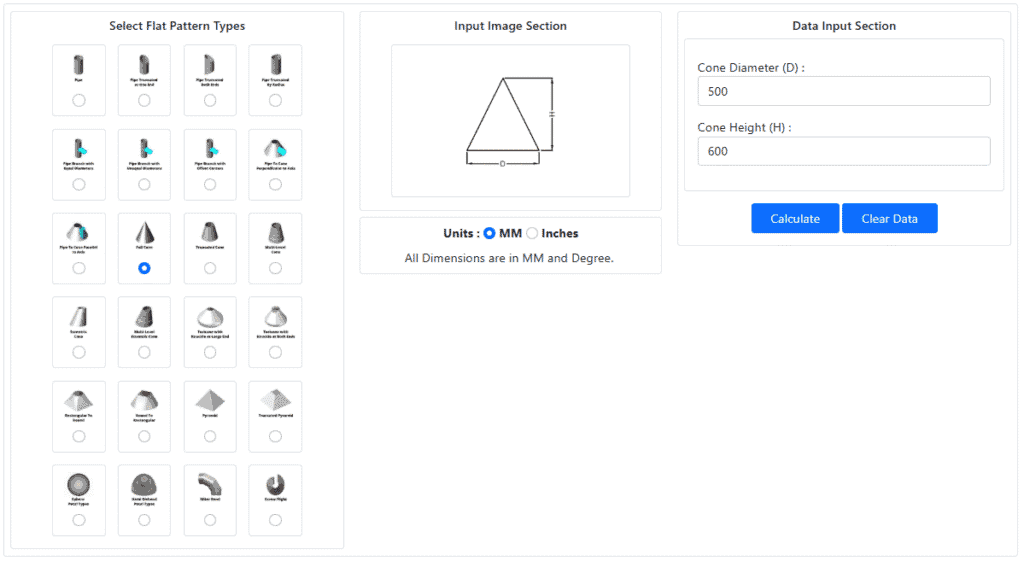Select the Rectangular To Round radio button
The image size is (1024, 561).
point(78,436)
